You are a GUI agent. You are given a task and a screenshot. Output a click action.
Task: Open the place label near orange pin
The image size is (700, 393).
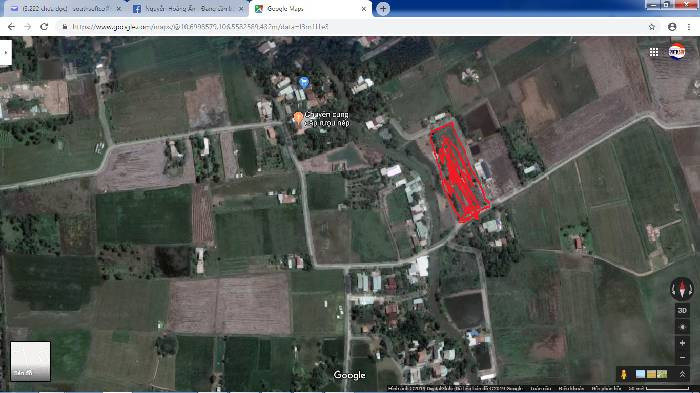click(x=326, y=119)
